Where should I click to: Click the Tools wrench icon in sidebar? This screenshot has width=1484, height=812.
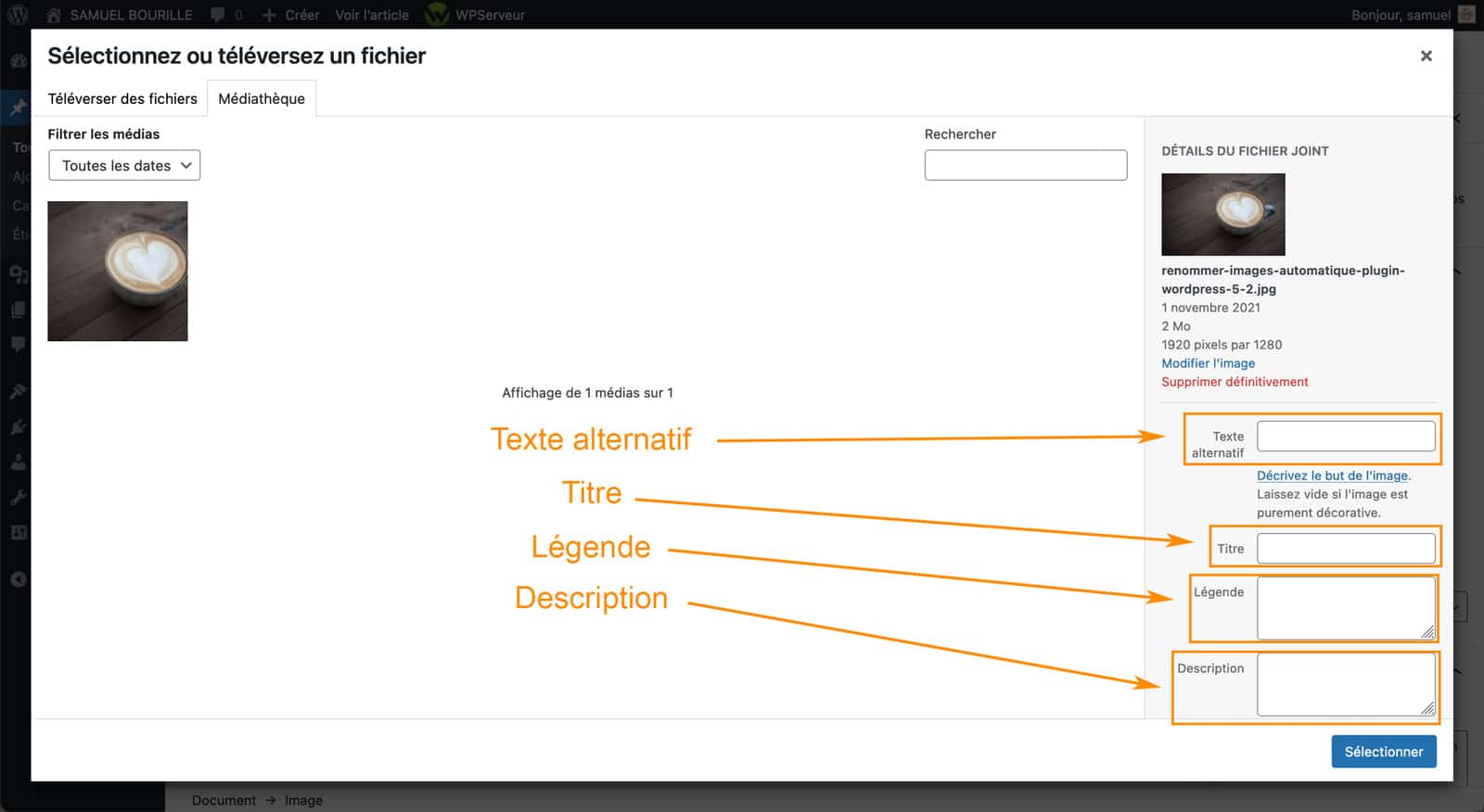click(x=18, y=498)
